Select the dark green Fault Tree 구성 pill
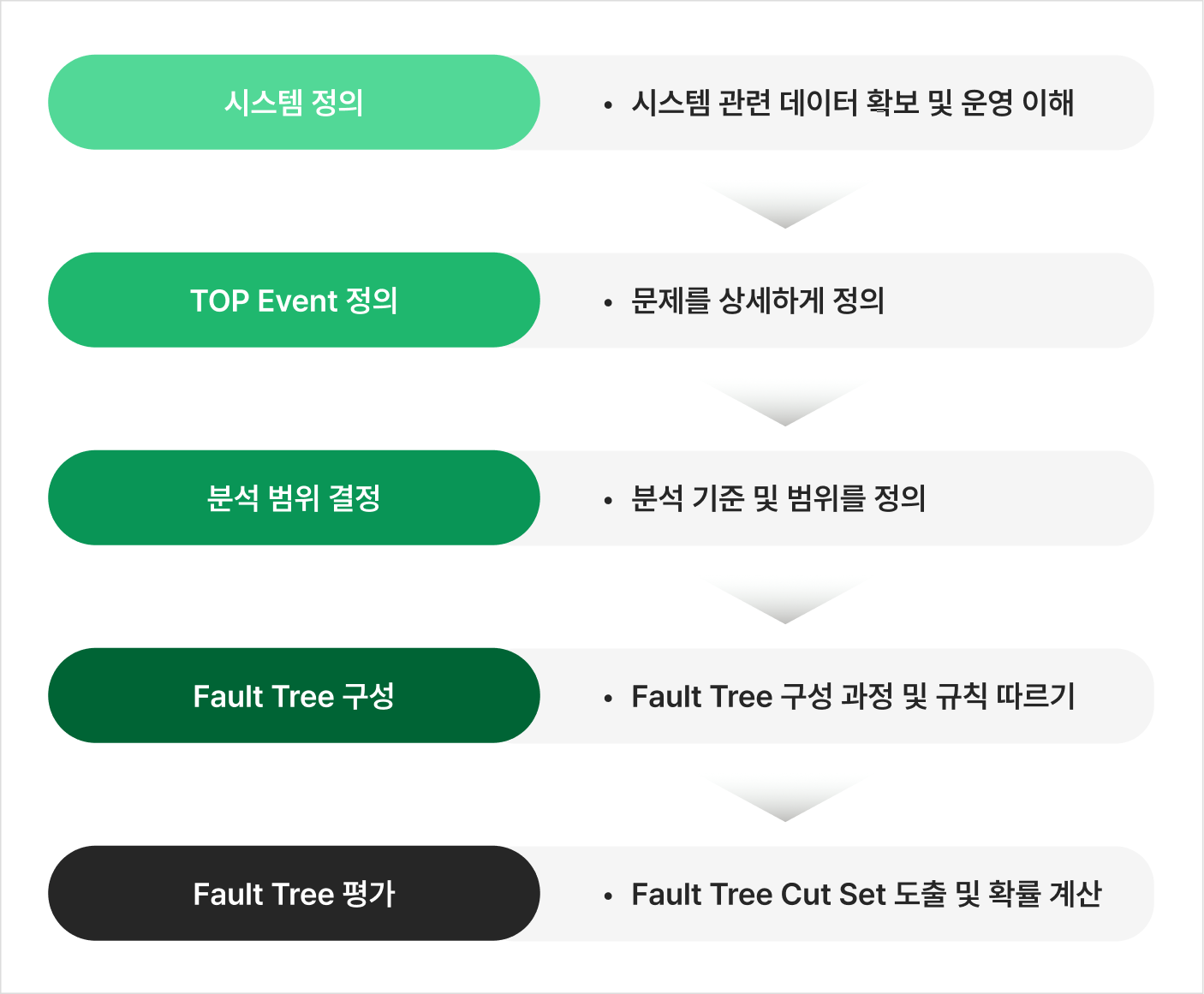The image size is (1204, 994). (x=294, y=696)
